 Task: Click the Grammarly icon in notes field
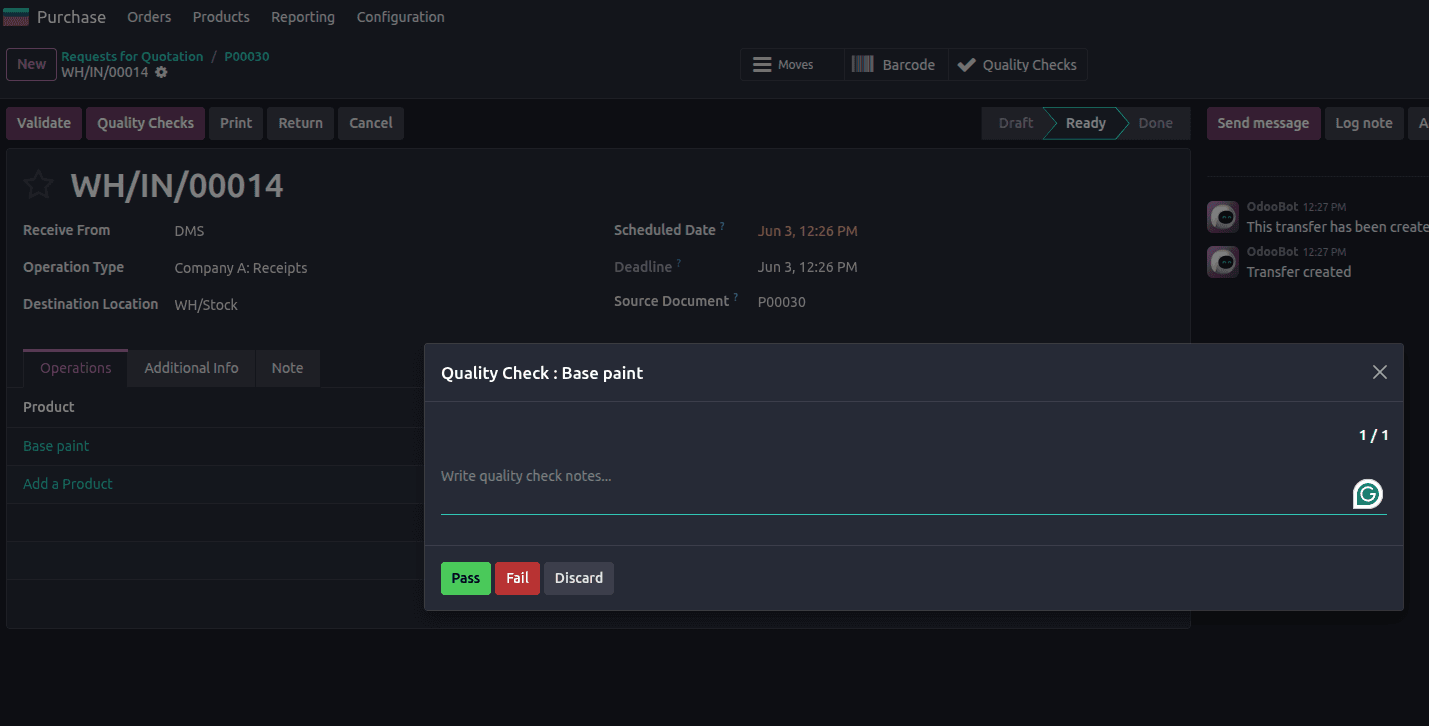(1368, 494)
